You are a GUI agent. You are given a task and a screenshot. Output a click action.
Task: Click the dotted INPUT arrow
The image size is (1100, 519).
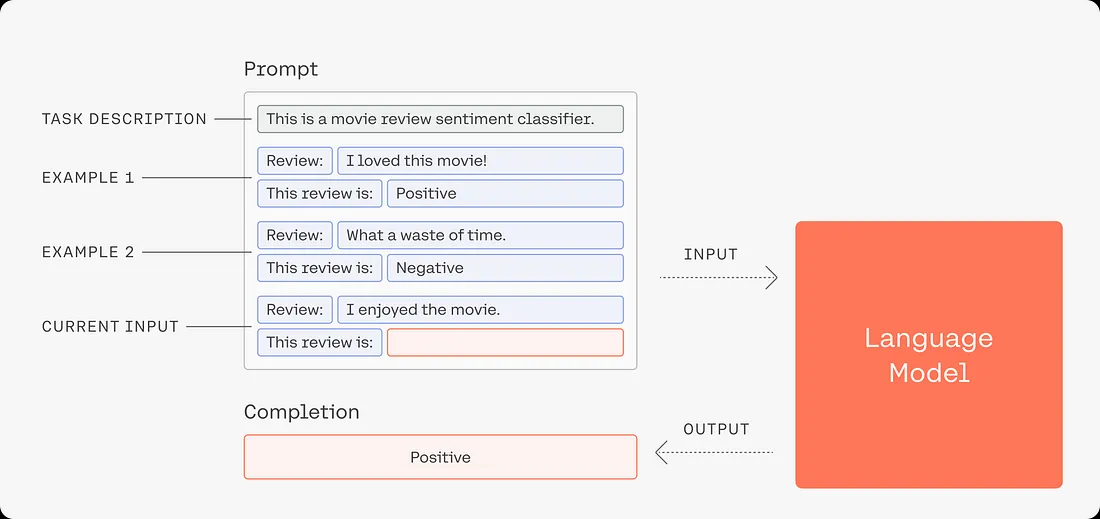tap(718, 278)
